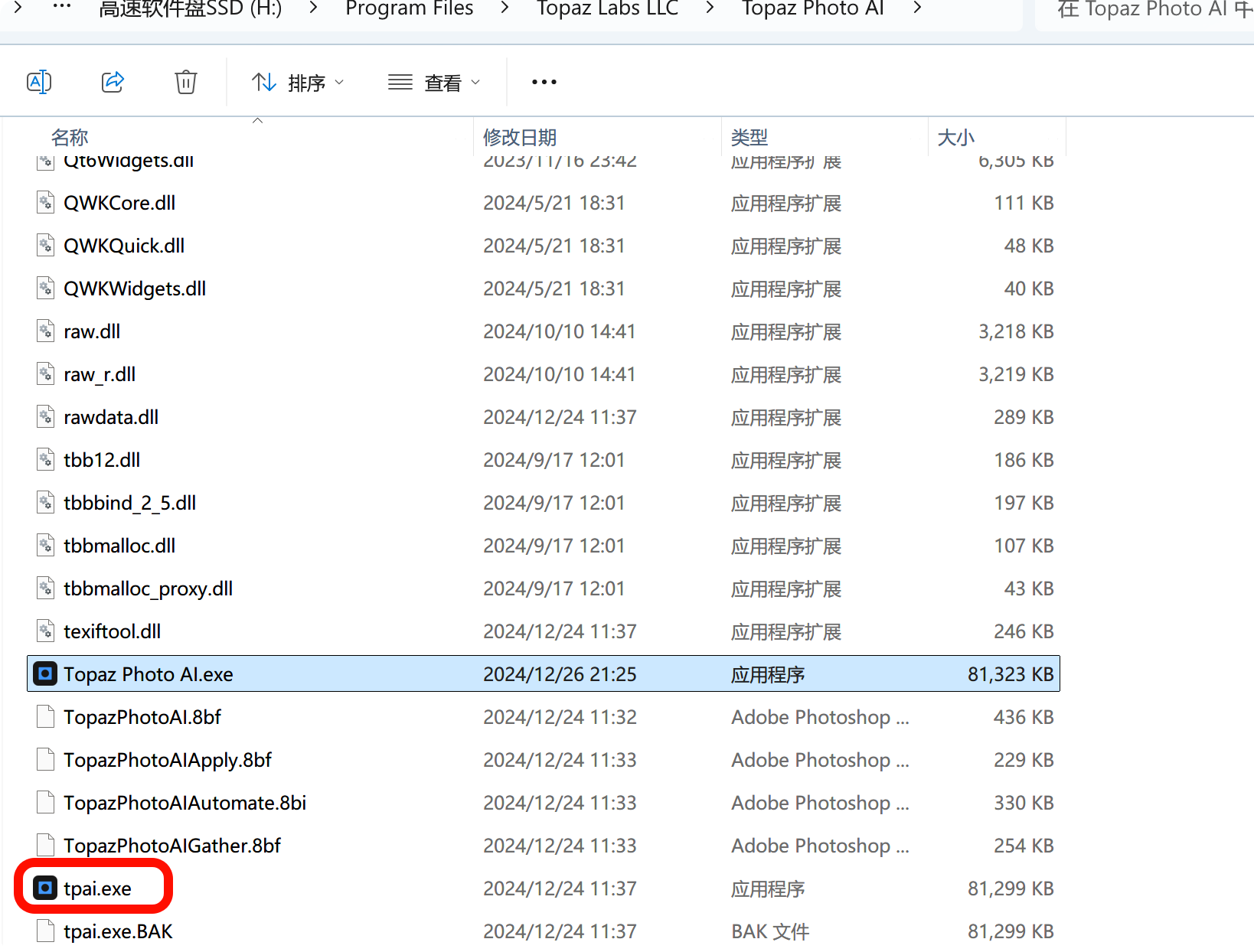
Task: Select the raw_r.dll file icon
Action: point(46,374)
